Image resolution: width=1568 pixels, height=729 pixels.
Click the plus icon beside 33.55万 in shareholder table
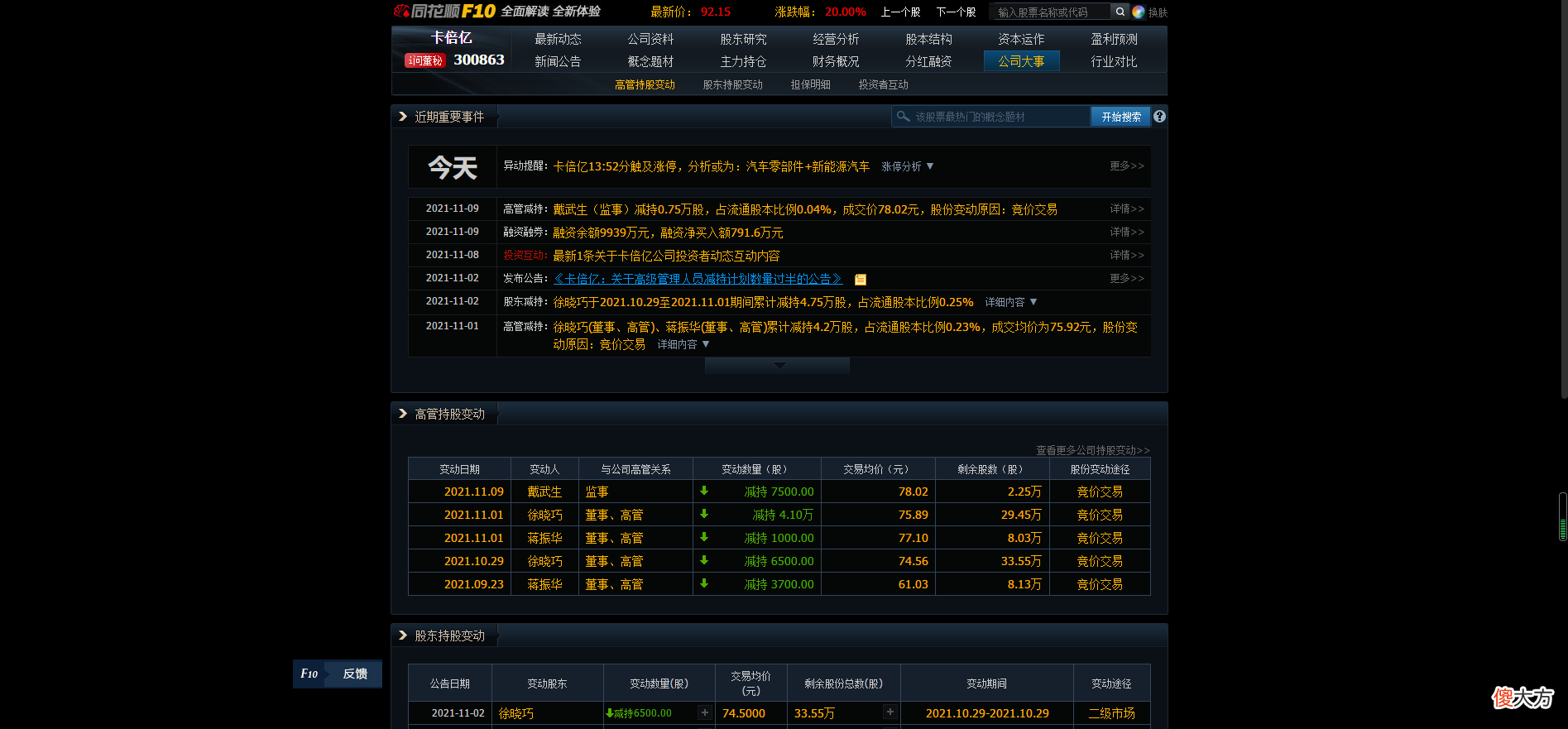pos(889,712)
